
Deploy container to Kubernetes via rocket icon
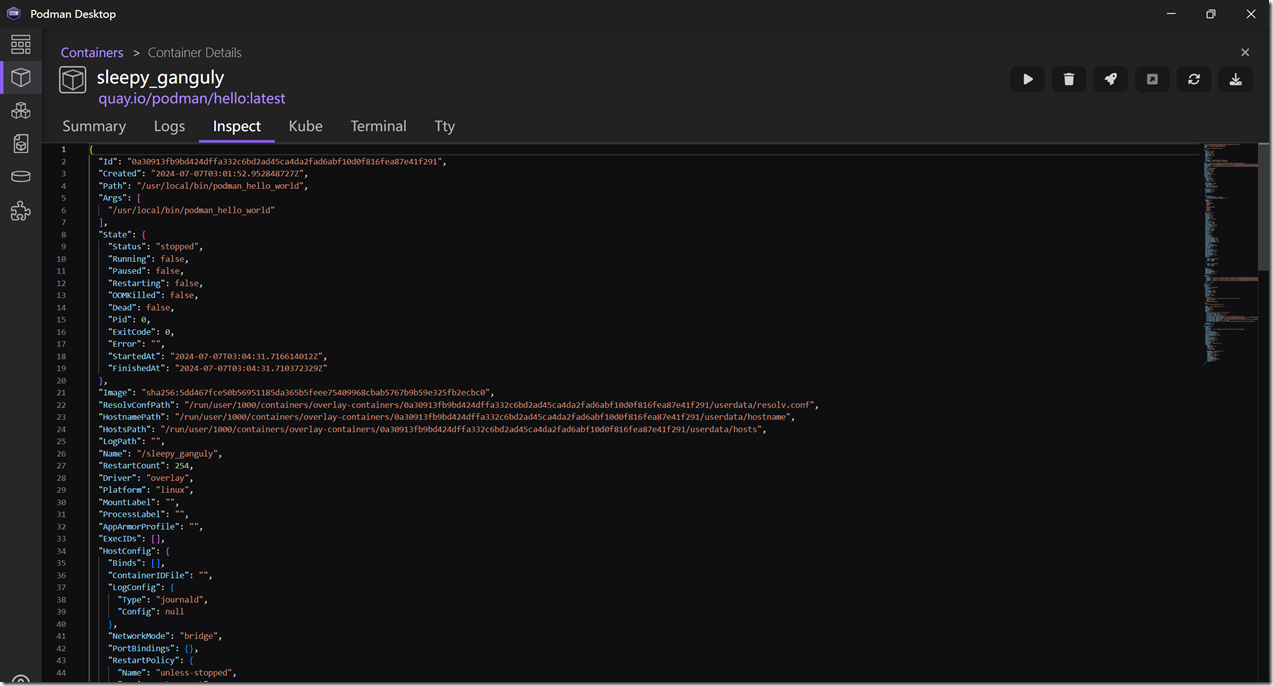click(1111, 80)
